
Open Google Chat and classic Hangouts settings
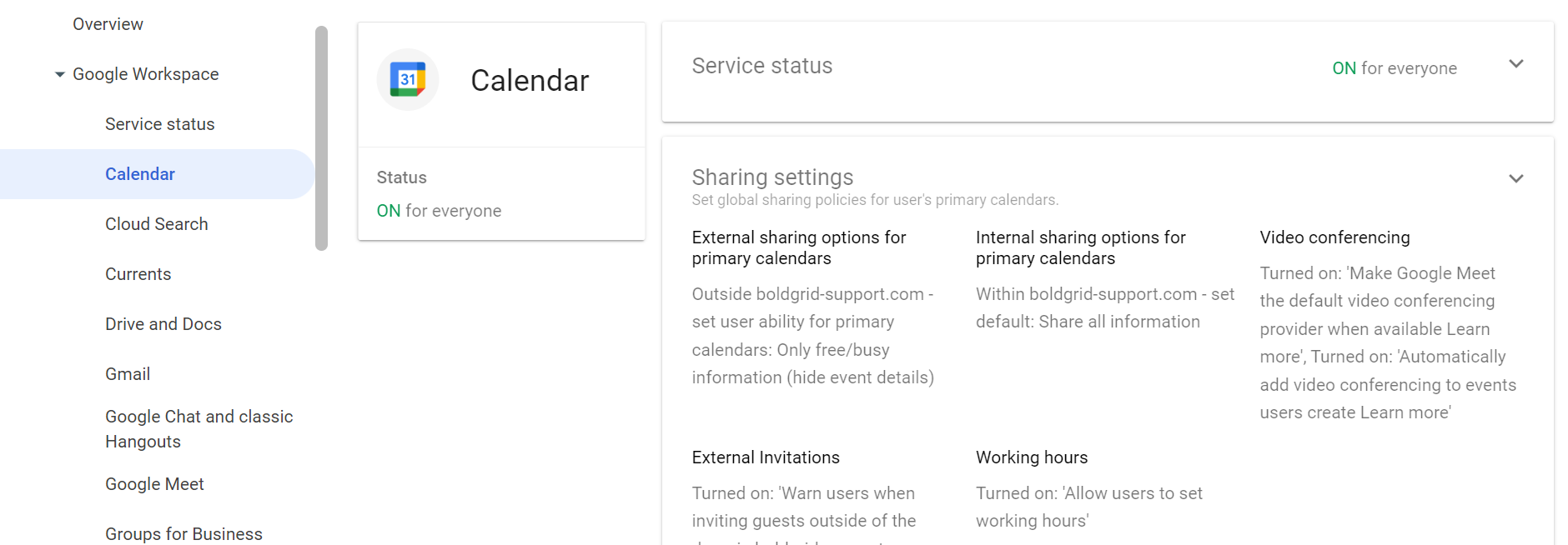[199, 428]
